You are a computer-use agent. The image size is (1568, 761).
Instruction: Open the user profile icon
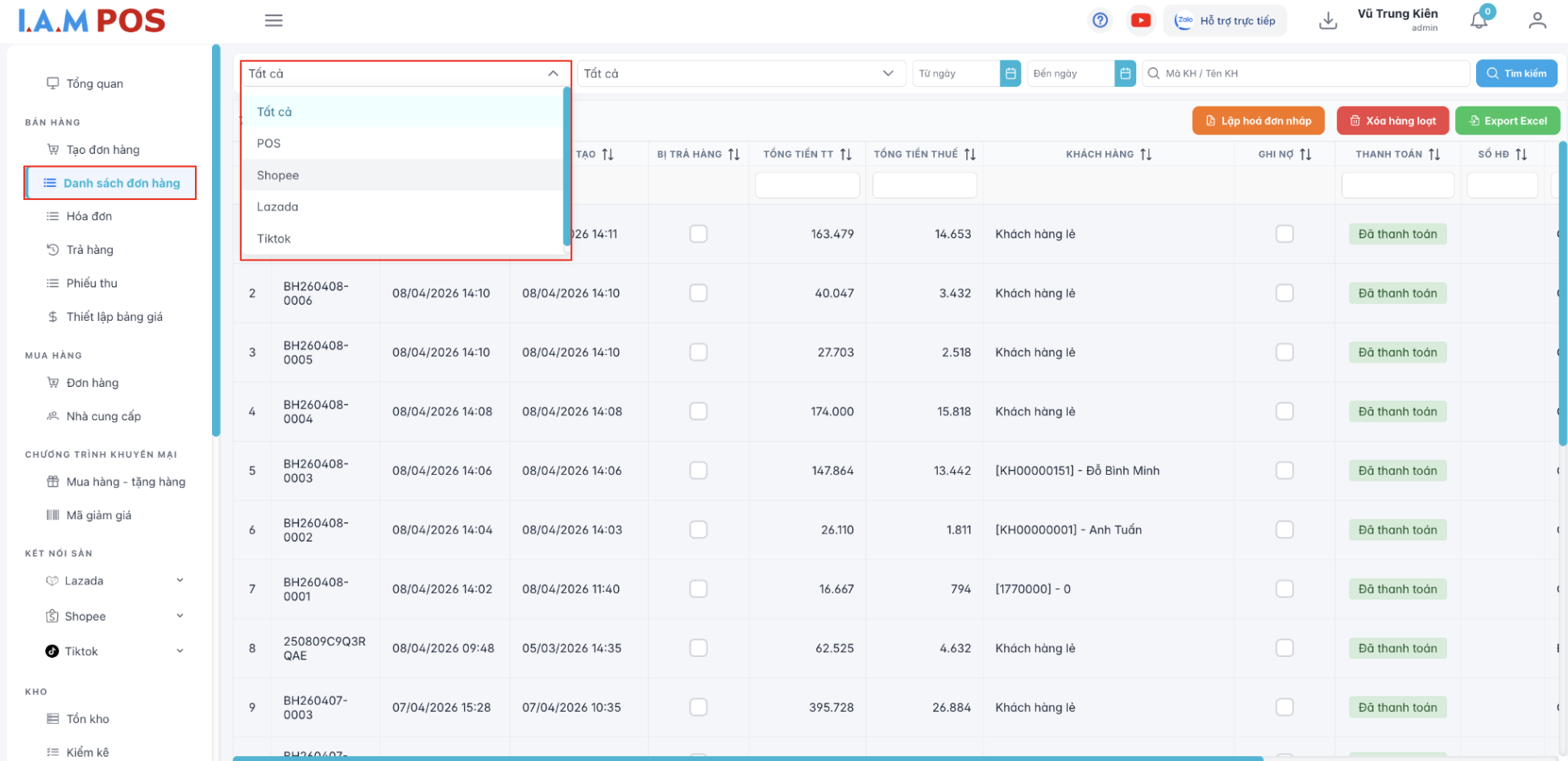[1537, 21]
